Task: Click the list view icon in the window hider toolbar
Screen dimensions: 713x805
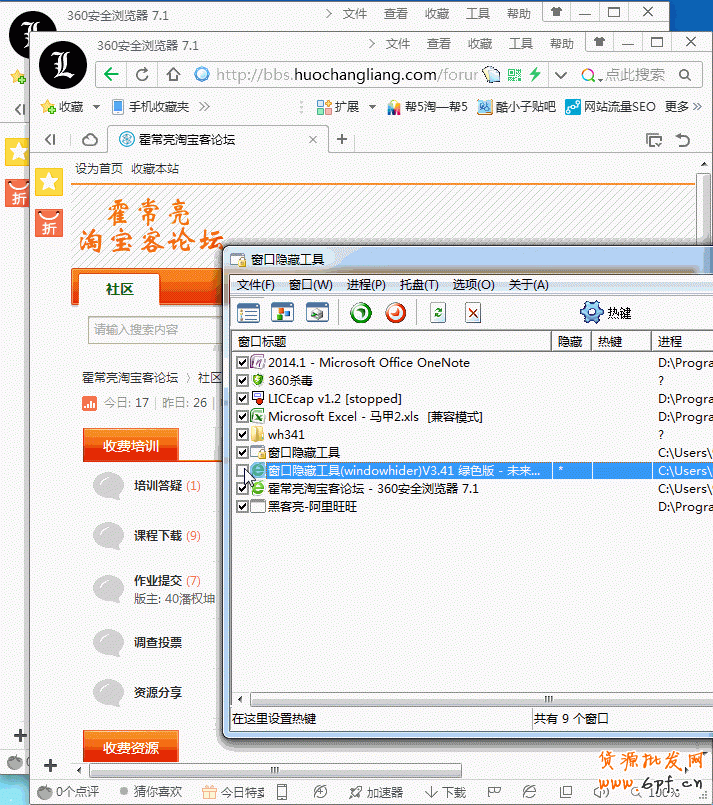Action: click(x=248, y=313)
